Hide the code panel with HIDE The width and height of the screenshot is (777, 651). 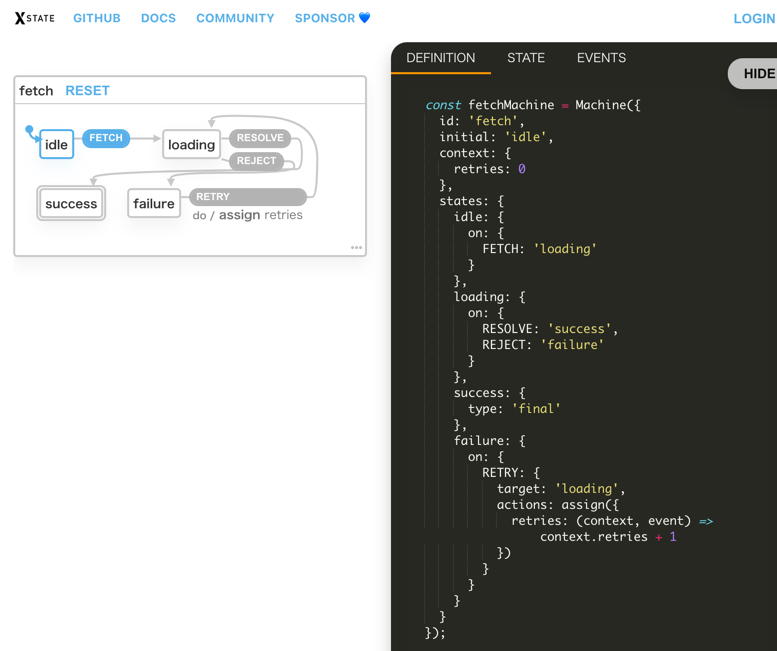click(x=757, y=73)
